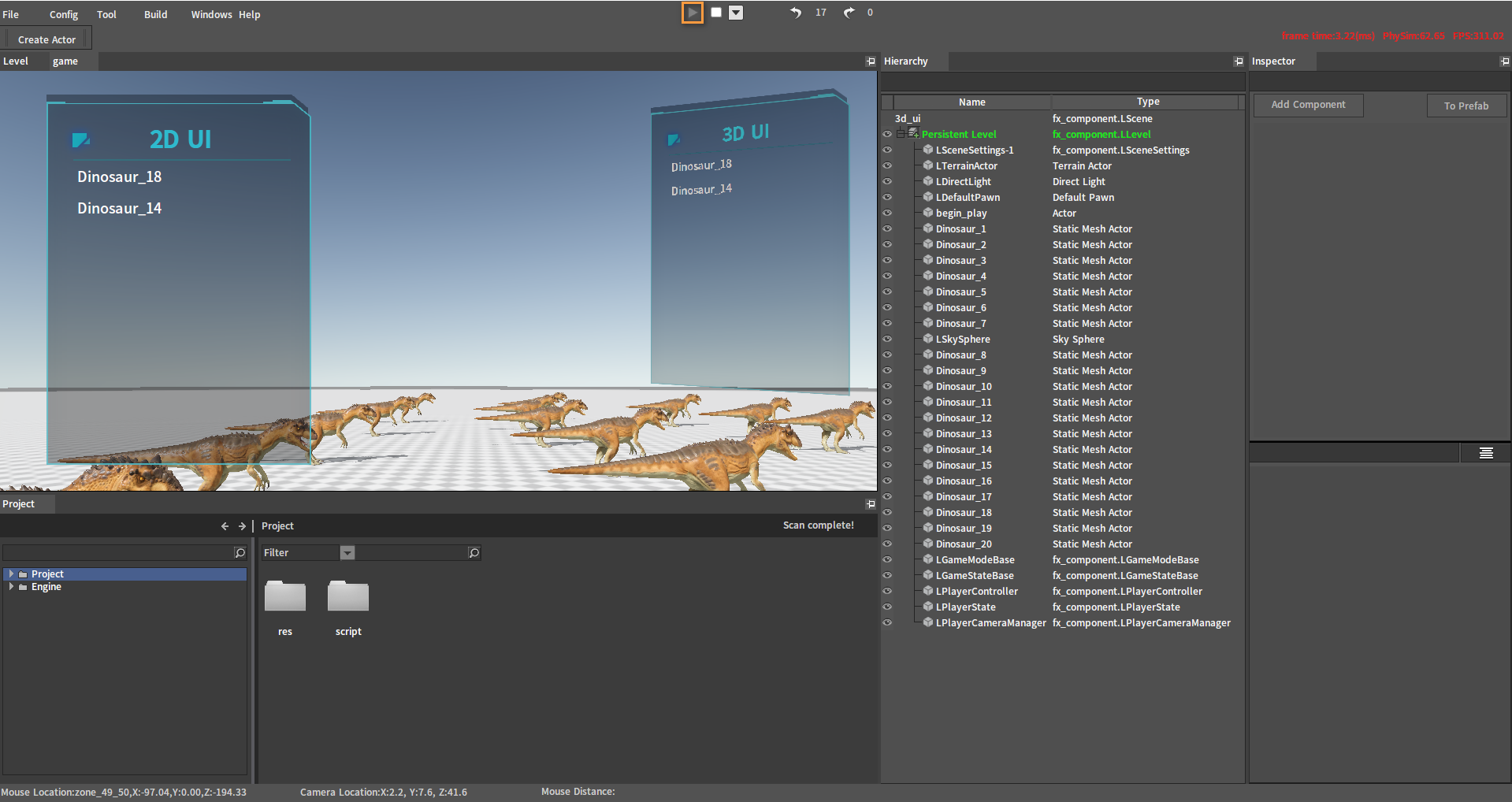The width and height of the screenshot is (1512, 802).
Task: Expand the Project folder tree node
Action: pyautogui.click(x=11, y=574)
